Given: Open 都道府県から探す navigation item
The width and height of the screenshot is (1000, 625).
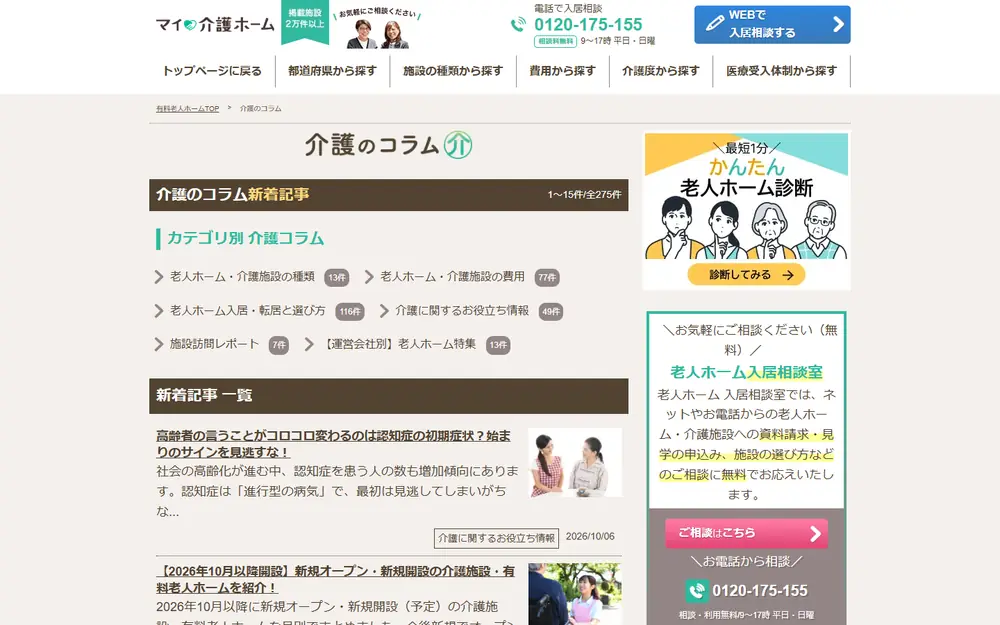Looking at the screenshot, I should (332, 71).
